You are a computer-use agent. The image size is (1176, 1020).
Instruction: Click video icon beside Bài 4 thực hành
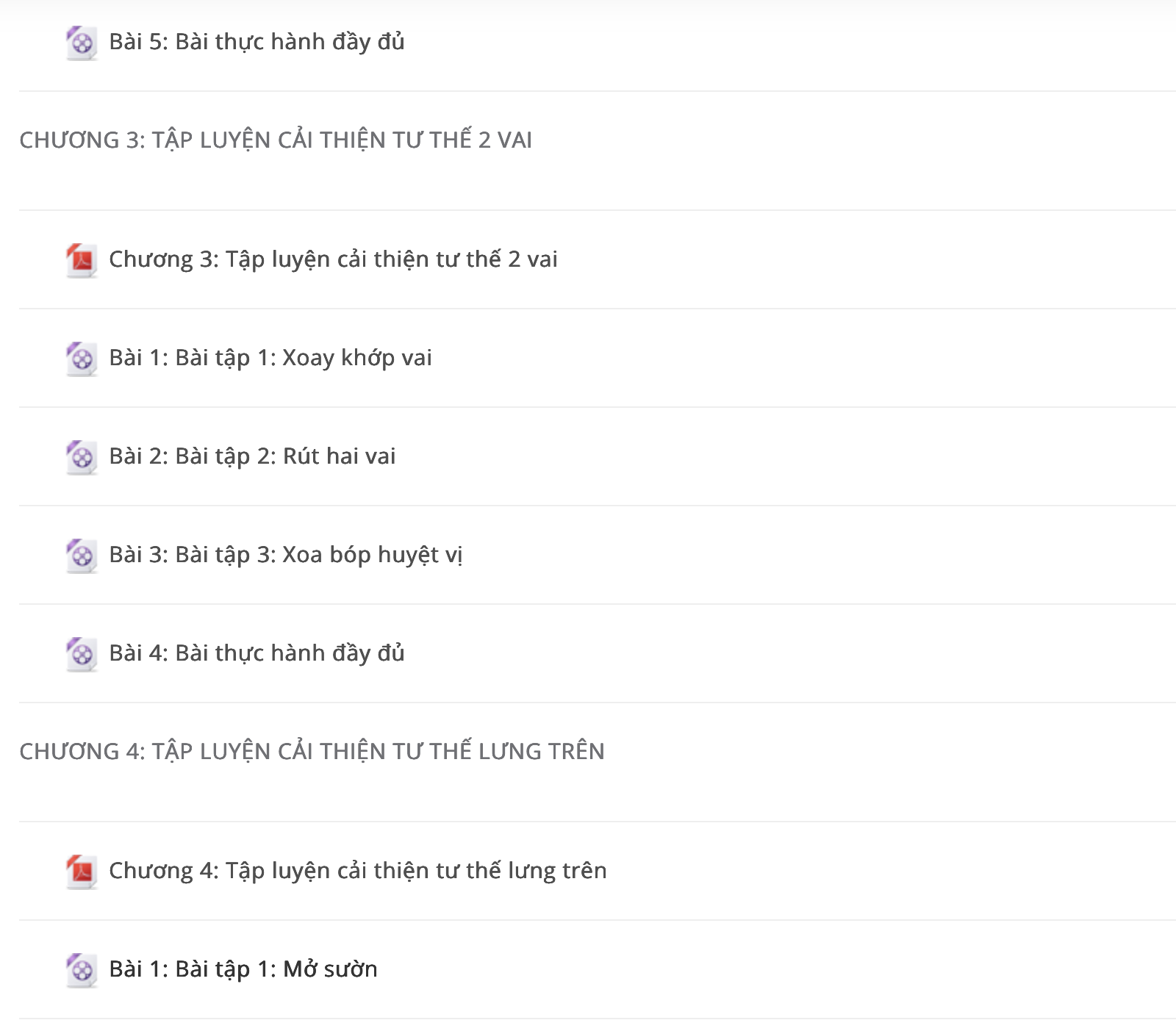pos(82,654)
